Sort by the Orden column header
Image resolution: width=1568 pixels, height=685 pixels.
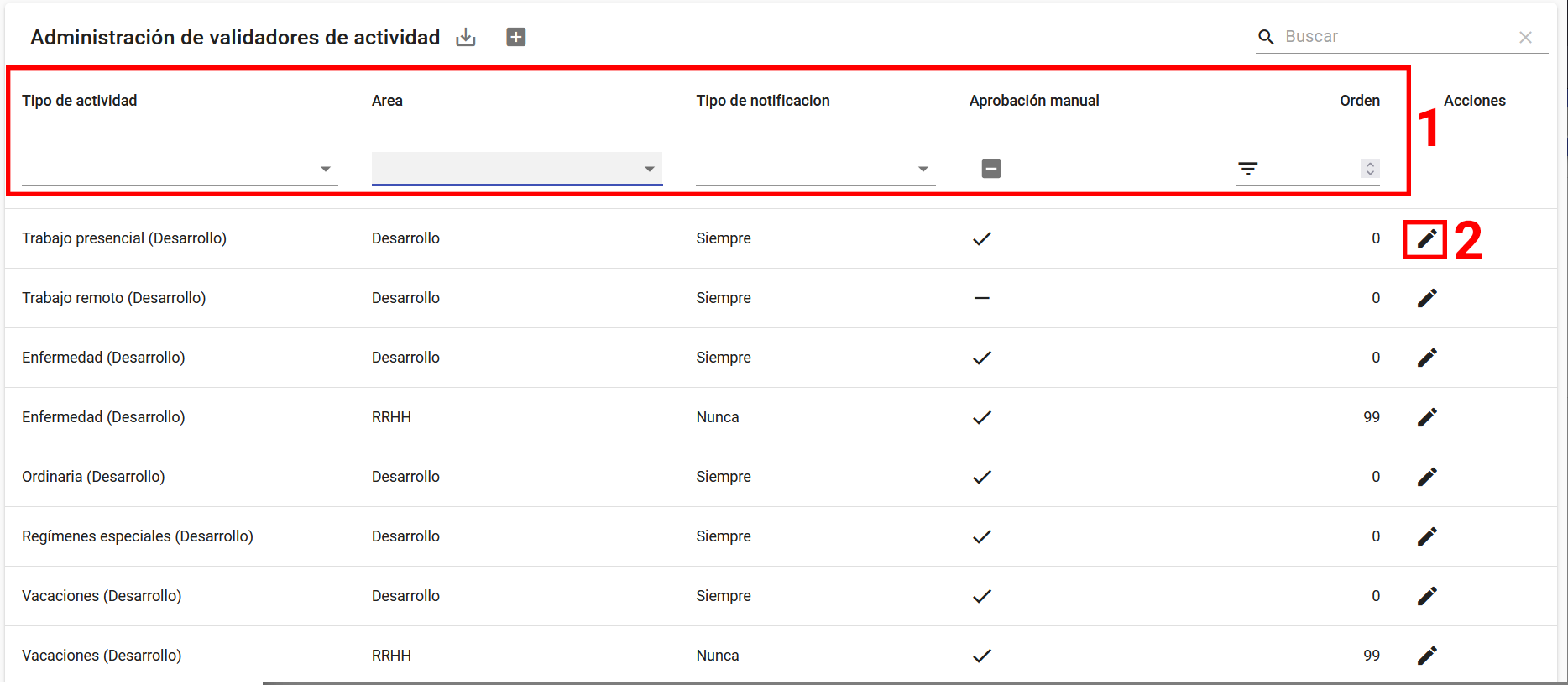[x=1359, y=101]
